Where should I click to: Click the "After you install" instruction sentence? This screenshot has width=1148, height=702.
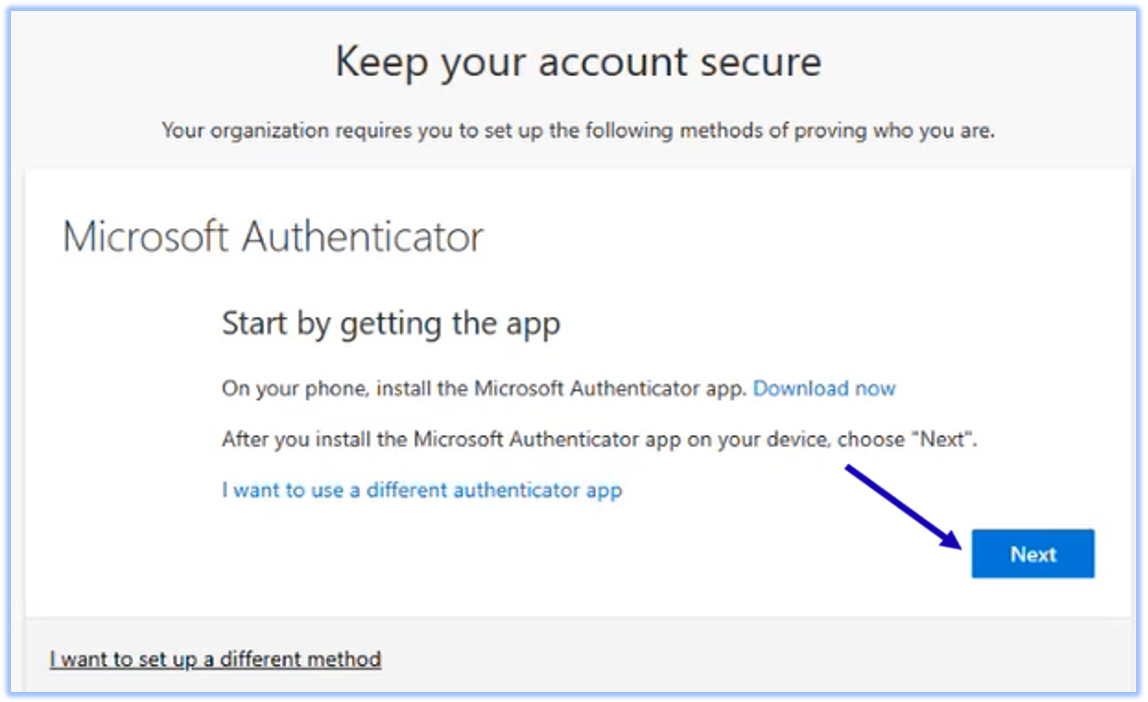tap(598, 439)
